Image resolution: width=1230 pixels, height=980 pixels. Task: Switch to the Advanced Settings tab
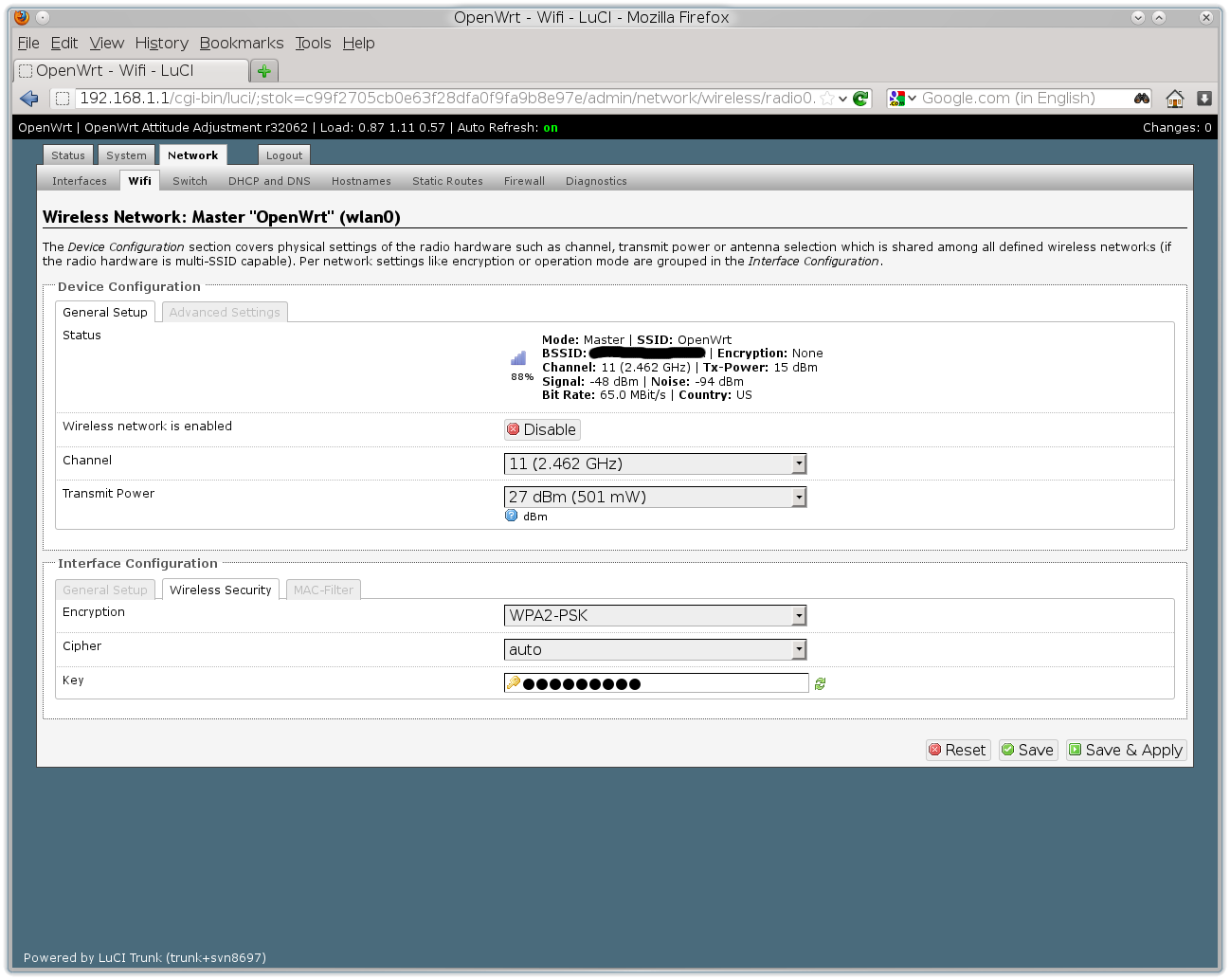(x=225, y=312)
